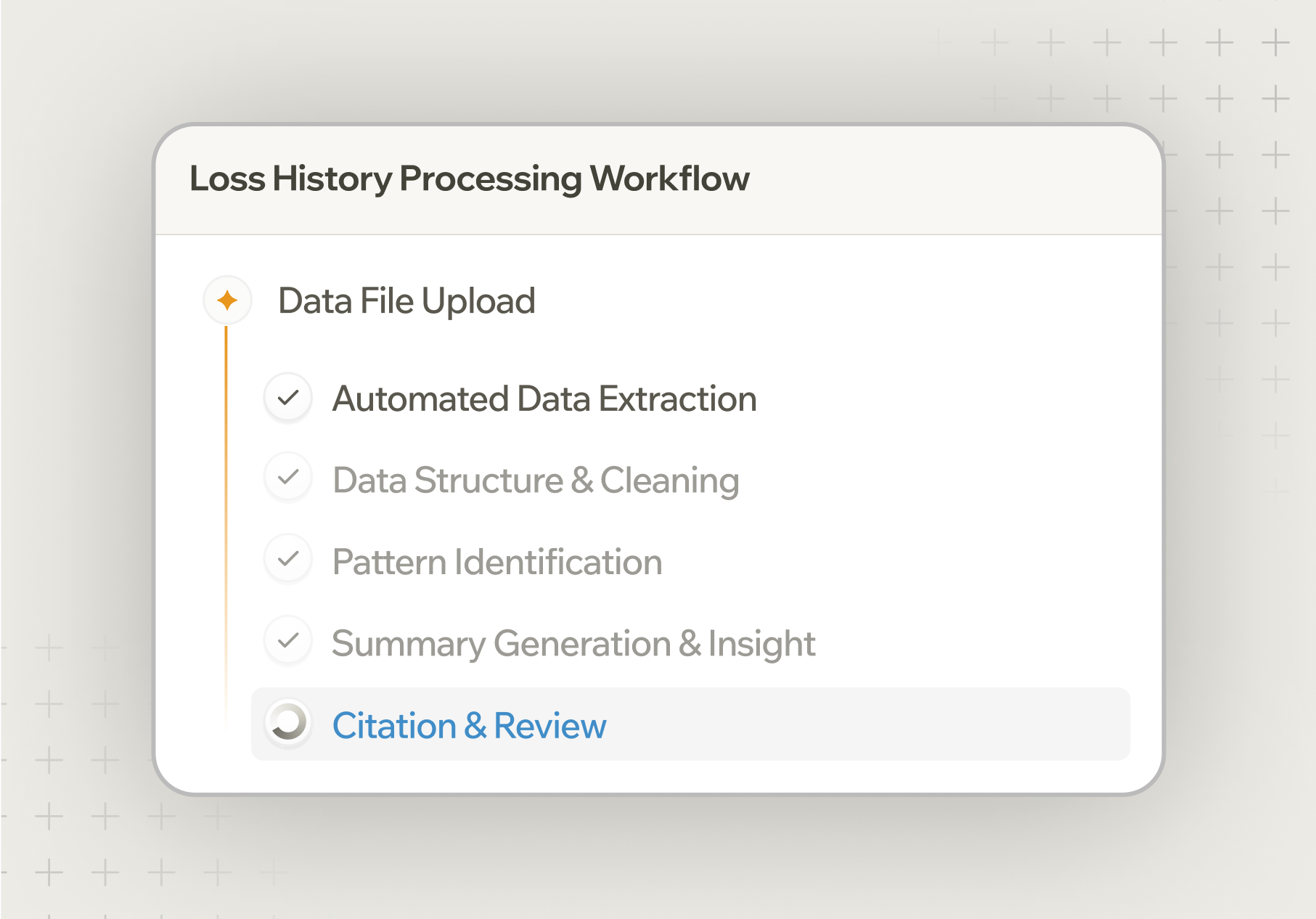Open the Data File Upload step
Screen dimensions: 1316x919
tap(406, 301)
